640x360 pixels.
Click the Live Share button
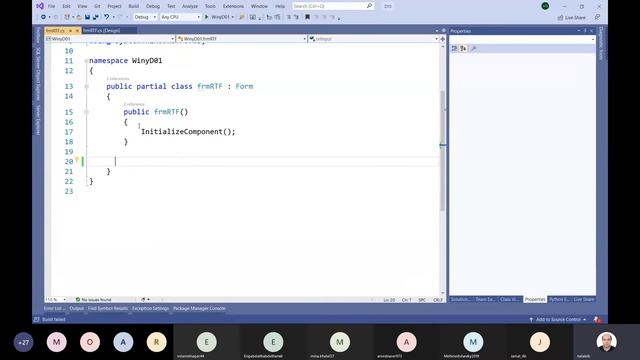tap(571, 18)
